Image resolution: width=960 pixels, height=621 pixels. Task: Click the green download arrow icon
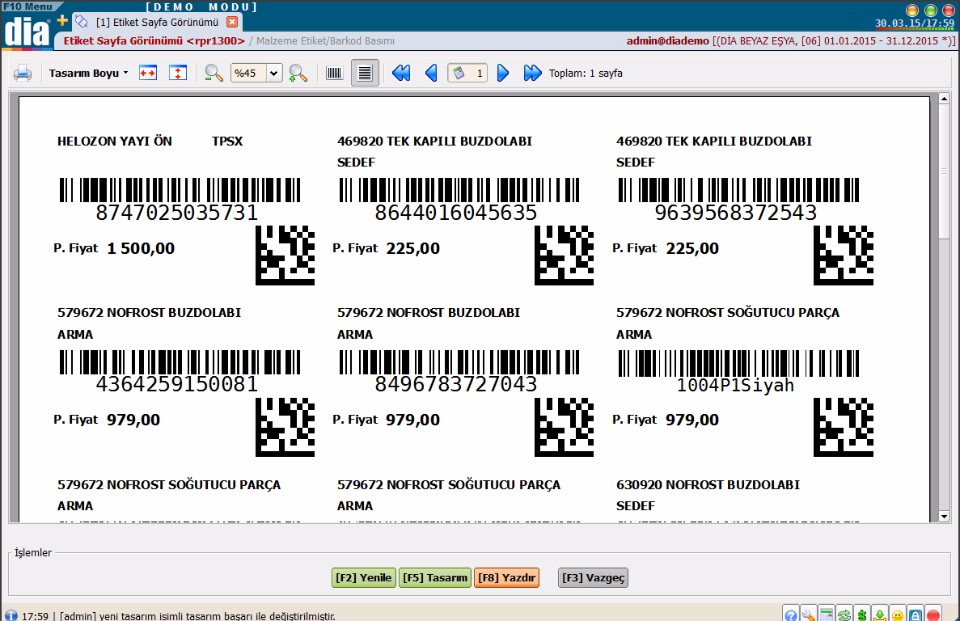pyautogui.click(x=880, y=615)
